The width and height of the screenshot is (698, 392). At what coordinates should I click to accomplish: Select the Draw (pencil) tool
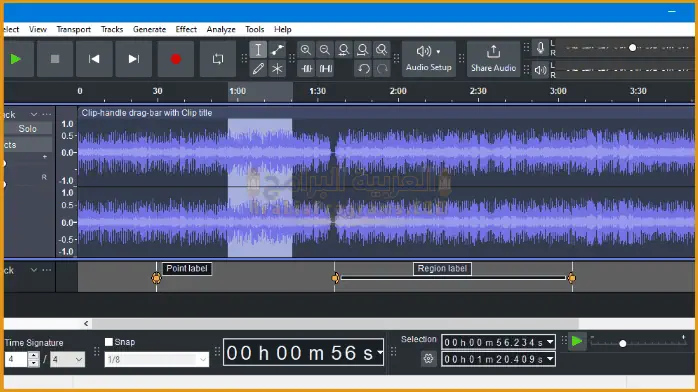[x=258, y=69]
